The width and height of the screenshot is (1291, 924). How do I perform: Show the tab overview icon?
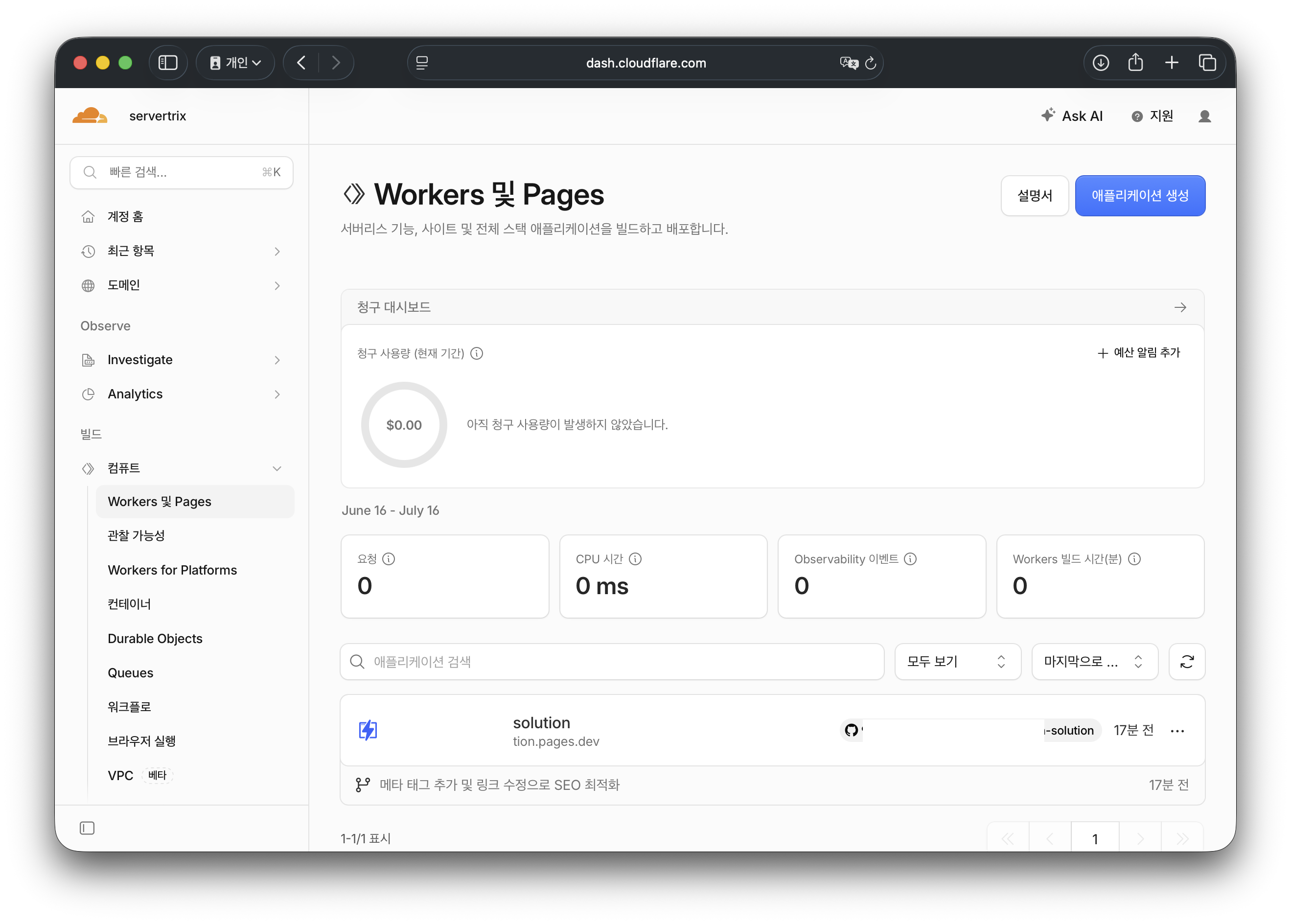pyautogui.click(x=1207, y=63)
